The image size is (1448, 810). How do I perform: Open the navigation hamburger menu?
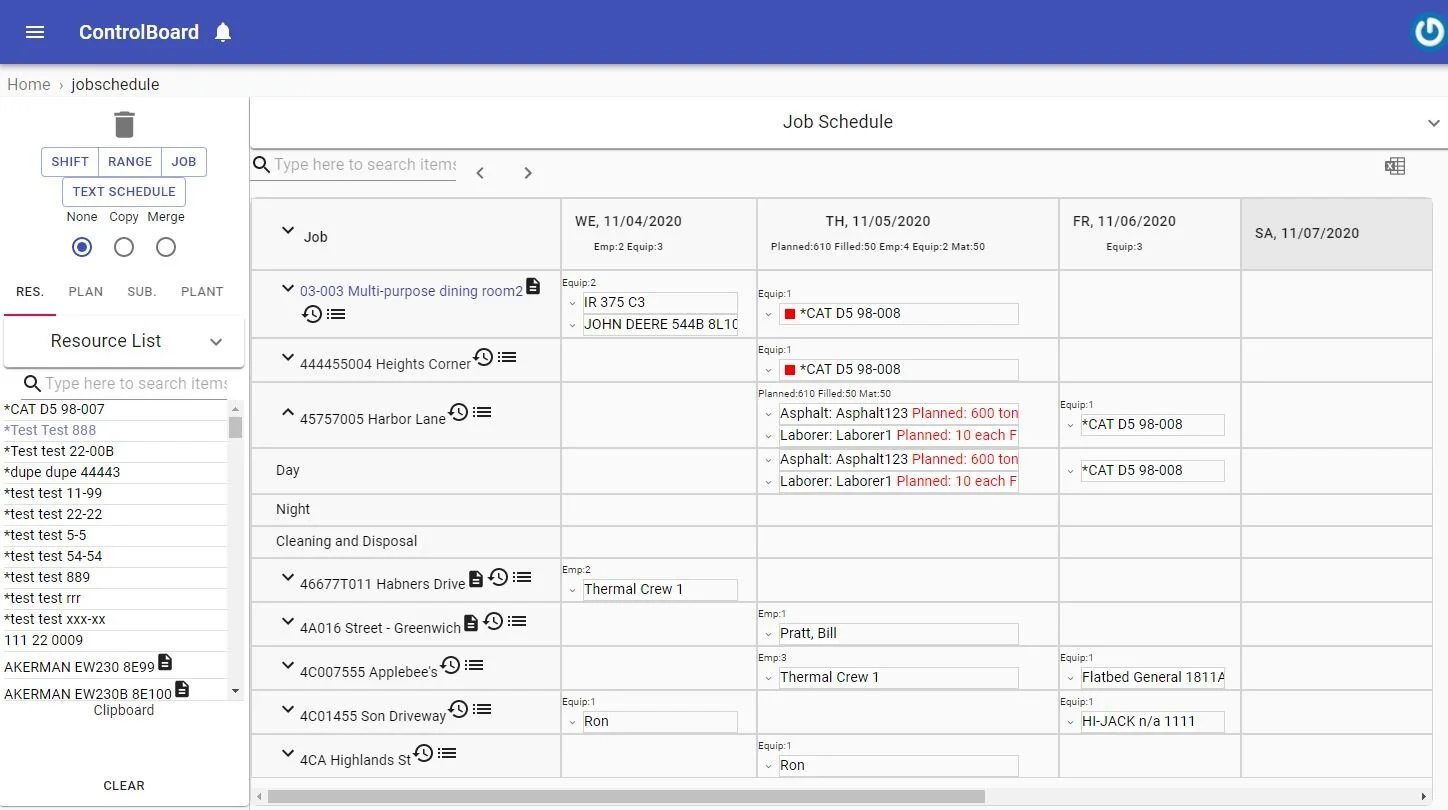click(x=34, y=31)
